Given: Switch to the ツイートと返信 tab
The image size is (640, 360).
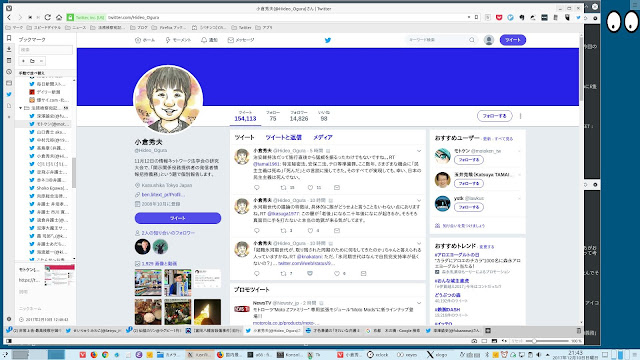Looking at the screenshot, I should [284, 138].
